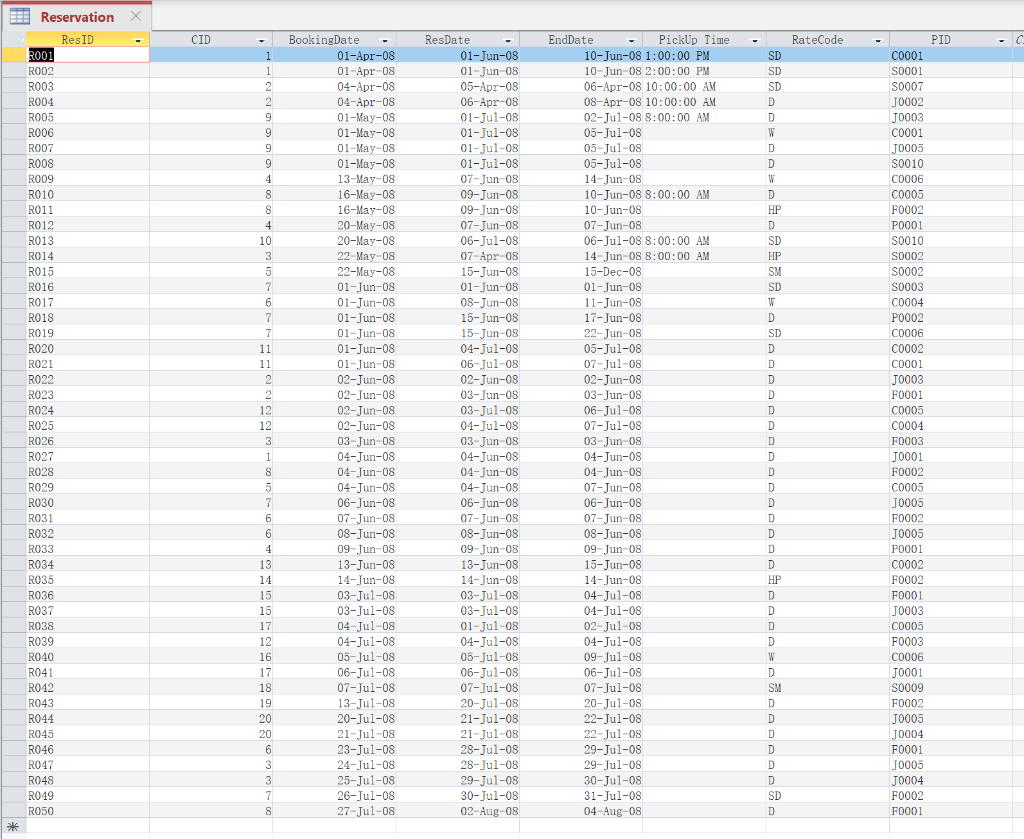This screenshot has height=839, width=1024.
Task: Click ResID cell R042
Action: click(88, 688)
